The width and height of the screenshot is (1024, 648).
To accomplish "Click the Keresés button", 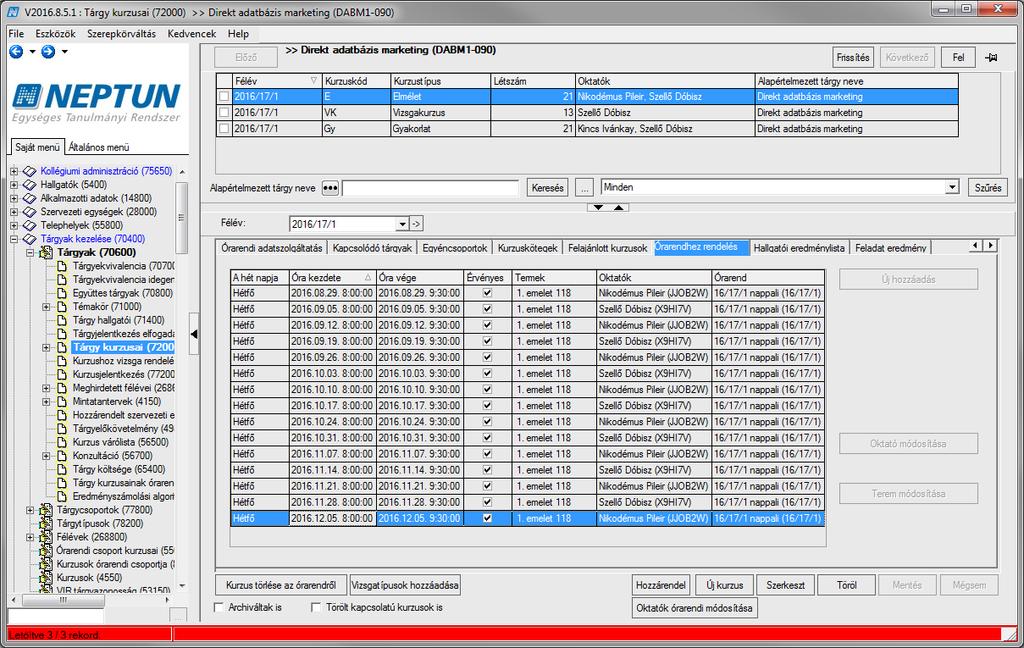I will pyautogui.click(x=547, y=188).
